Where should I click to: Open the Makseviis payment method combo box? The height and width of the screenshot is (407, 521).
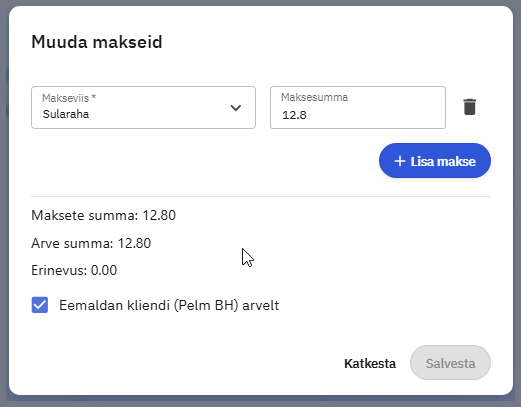pyautogui.click(x=143, y=107)
